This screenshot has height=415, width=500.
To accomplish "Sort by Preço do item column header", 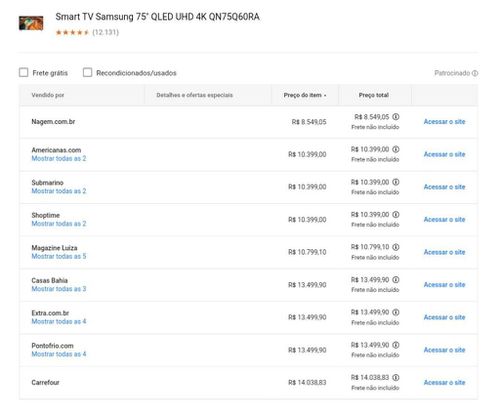I will click(305, 95).
